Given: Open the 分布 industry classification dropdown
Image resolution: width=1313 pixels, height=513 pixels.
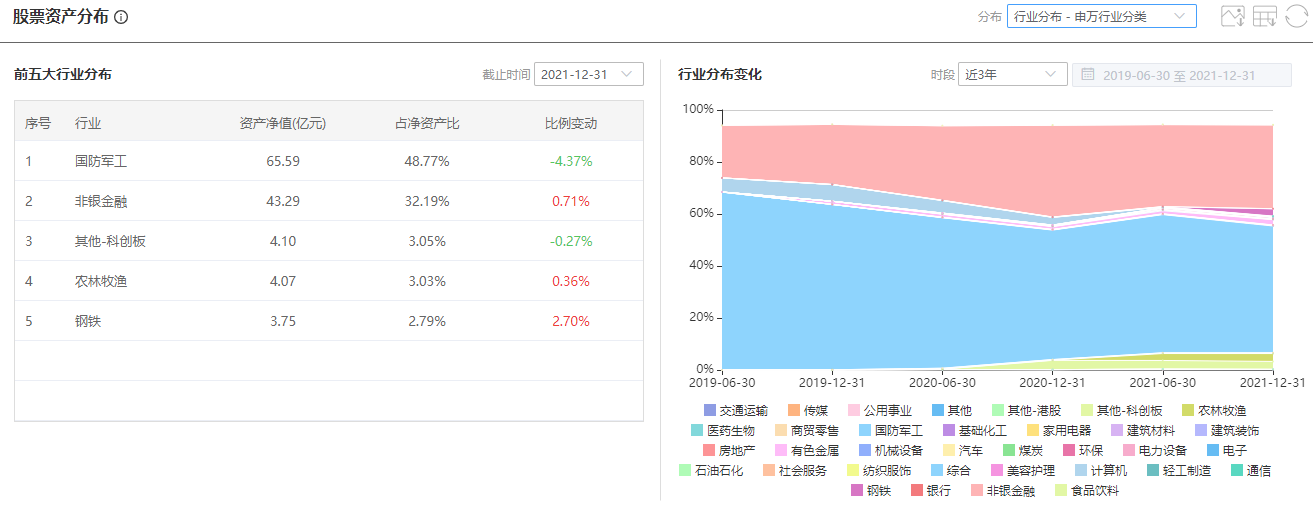Looking at the screenshot, I should (1101, 16).
